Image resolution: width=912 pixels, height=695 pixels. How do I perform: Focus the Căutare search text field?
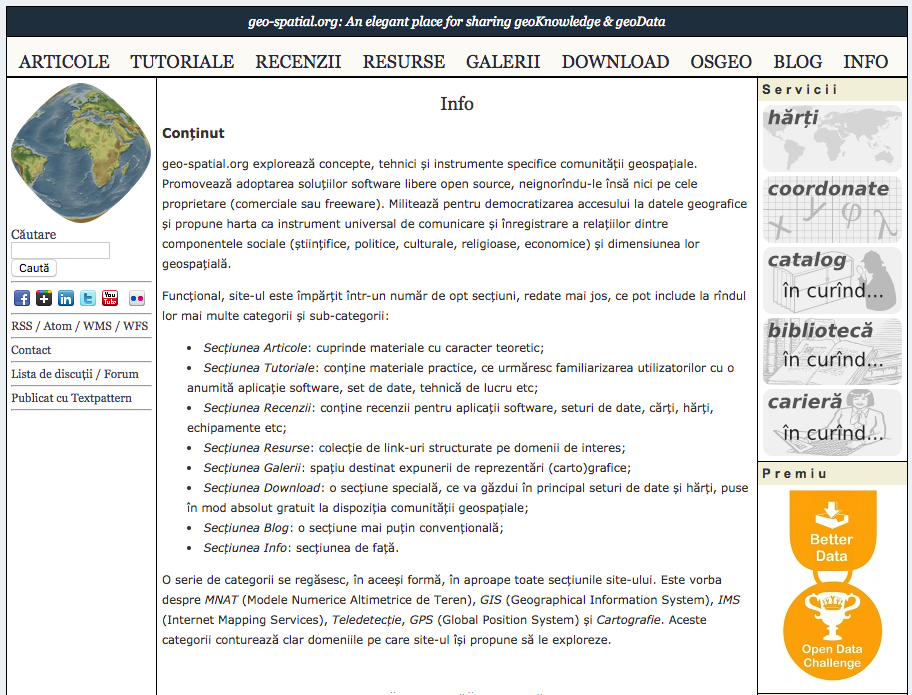click(x=60, y=251)
